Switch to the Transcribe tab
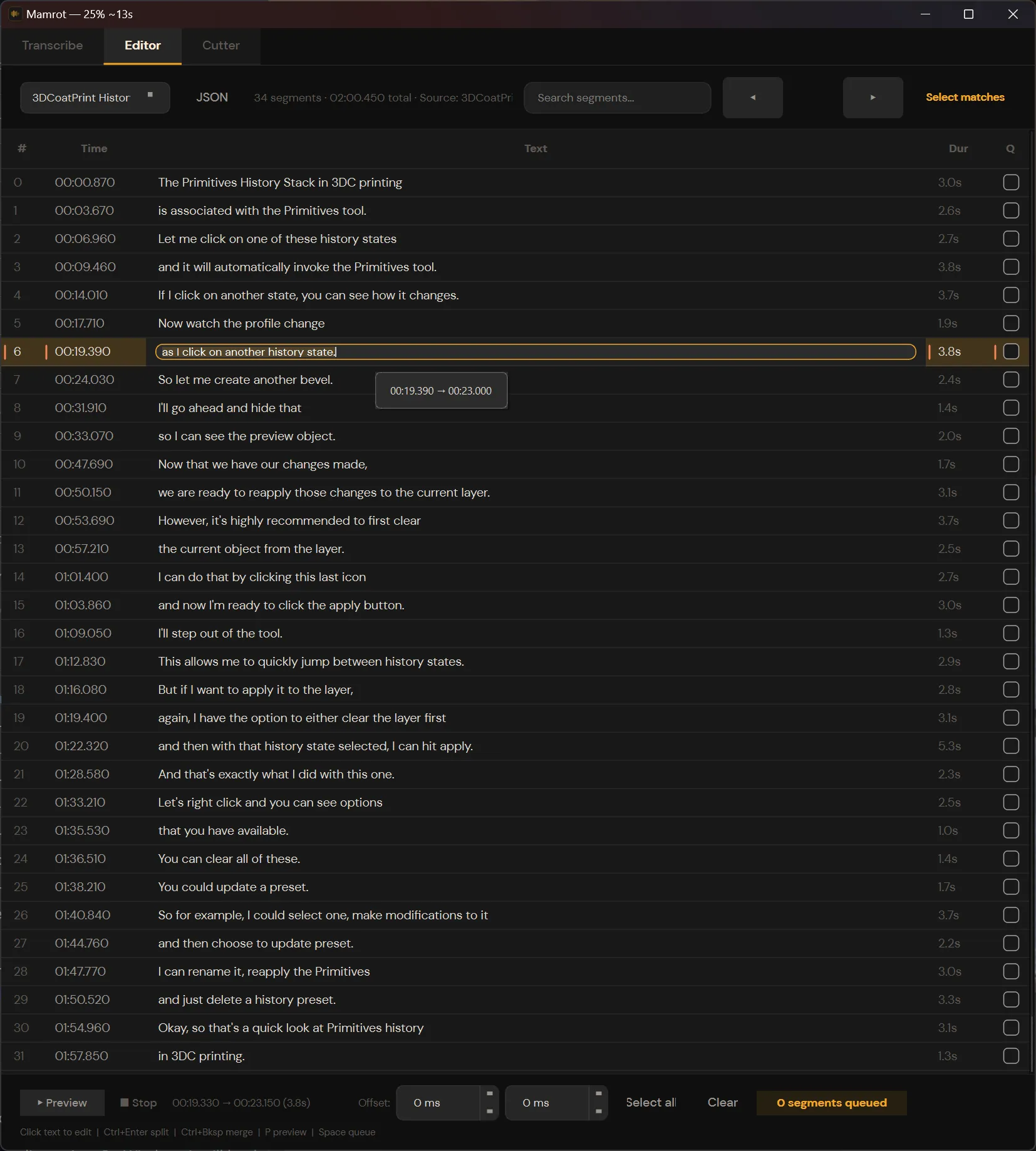 tap(52, 46)
